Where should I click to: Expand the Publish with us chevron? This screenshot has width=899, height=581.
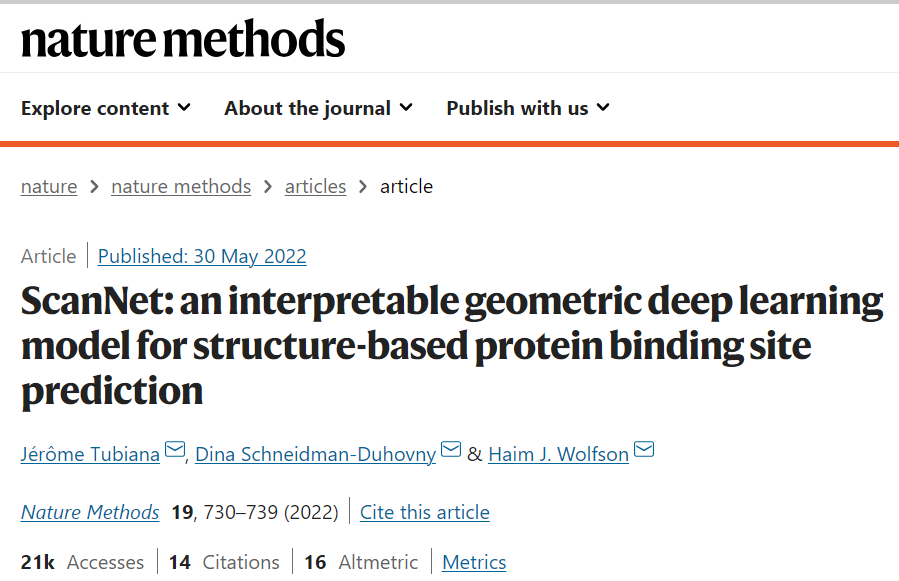(x=603, y=107)
